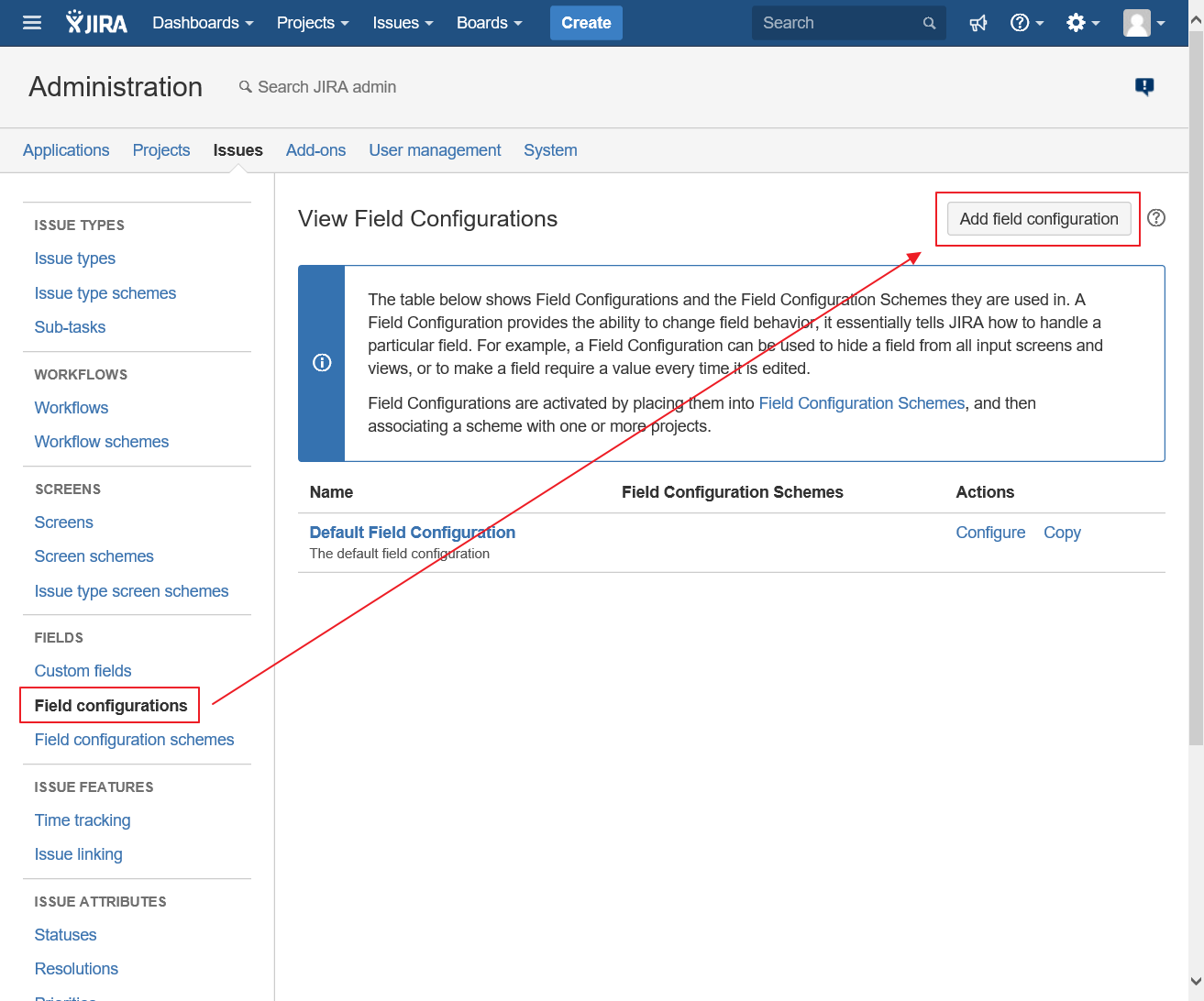Open Sub-tasks sidebar link

(x=70, y=327)
